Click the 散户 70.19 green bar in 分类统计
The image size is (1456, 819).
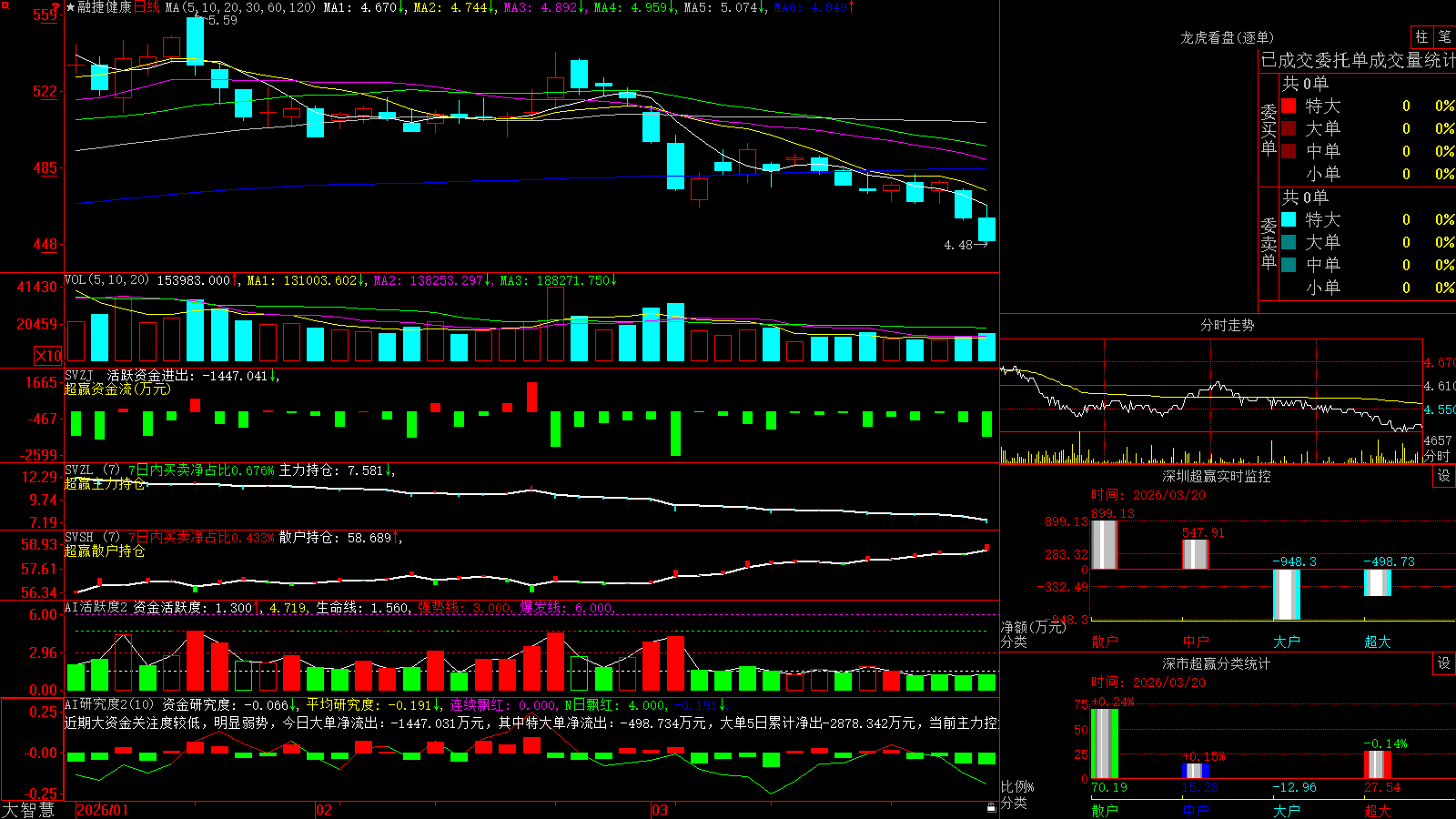click(1104, 743)
